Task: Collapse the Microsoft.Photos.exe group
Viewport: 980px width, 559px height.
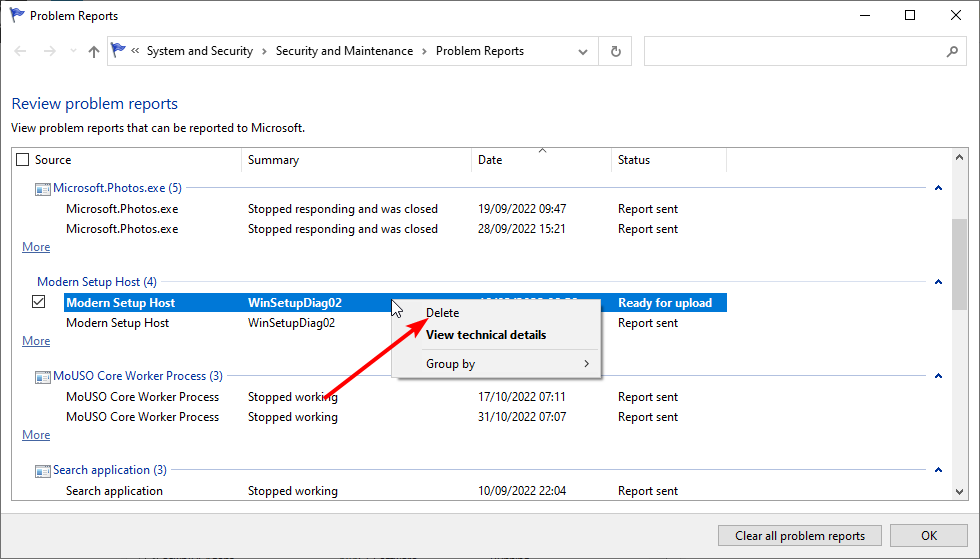Action: 938,188
